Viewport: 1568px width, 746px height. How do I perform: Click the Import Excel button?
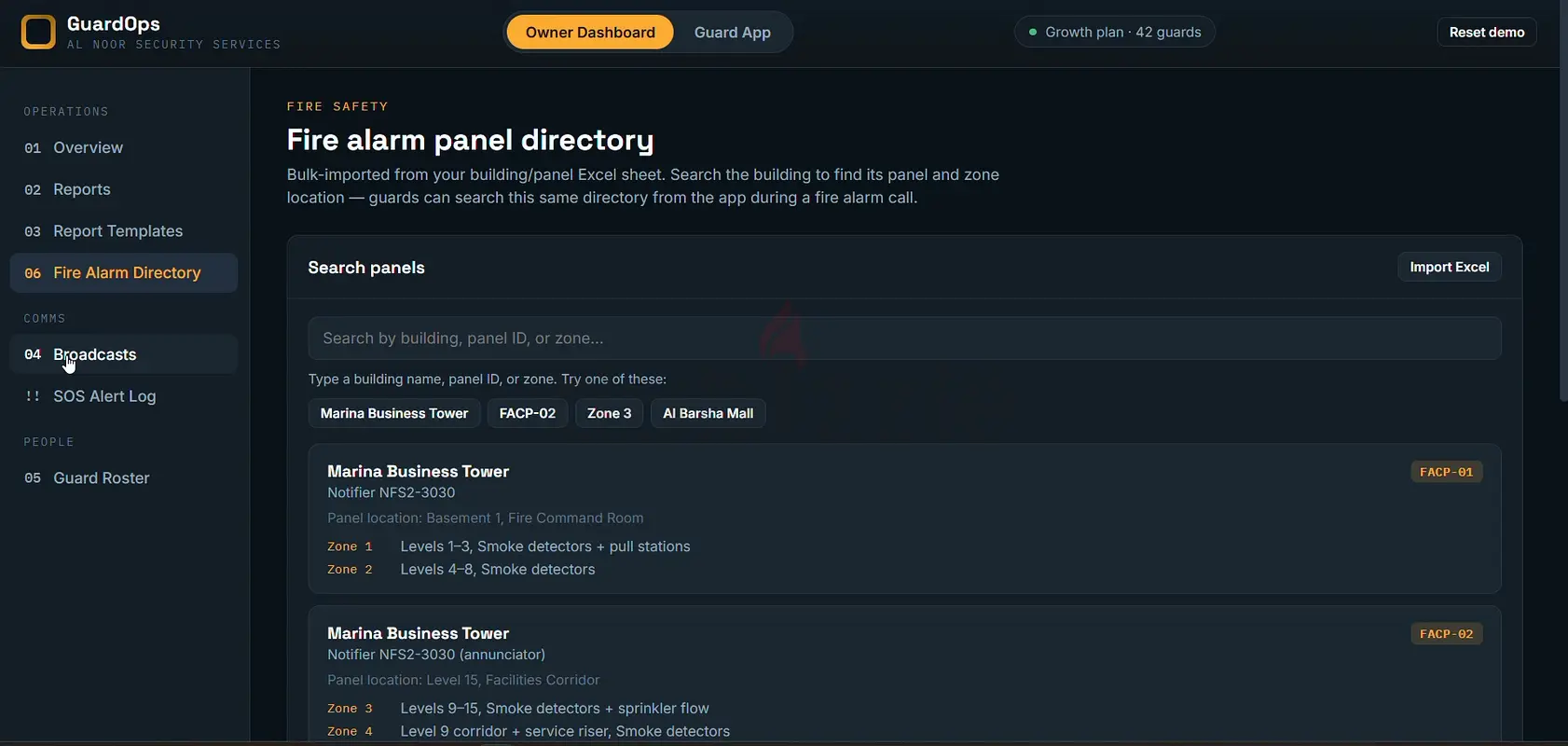point(1449,267)
